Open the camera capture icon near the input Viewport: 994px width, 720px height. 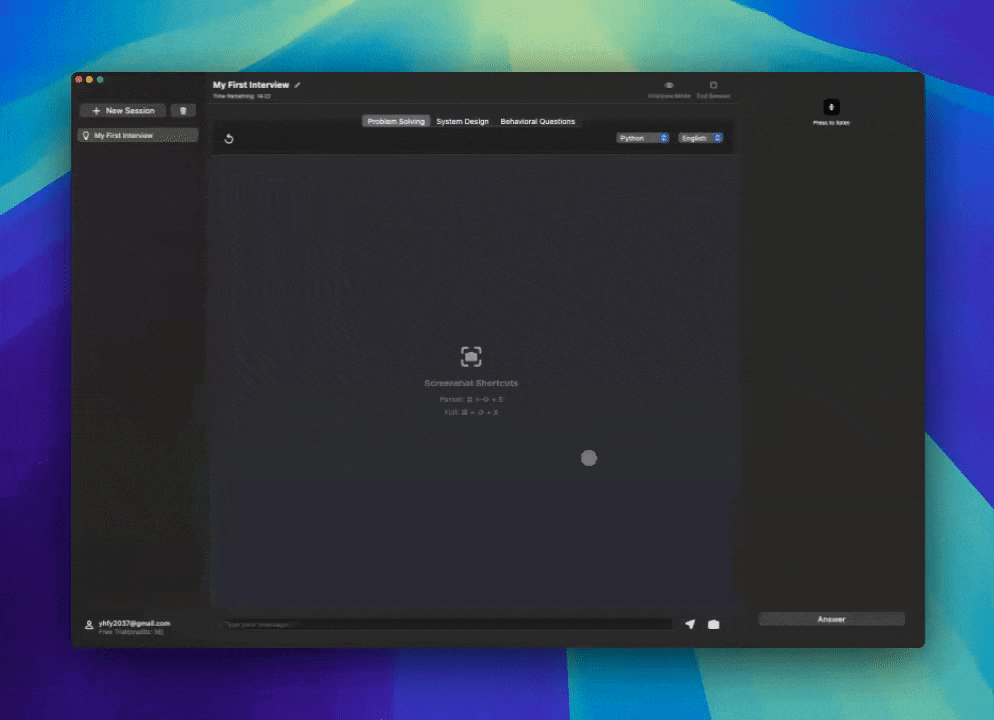713,624
